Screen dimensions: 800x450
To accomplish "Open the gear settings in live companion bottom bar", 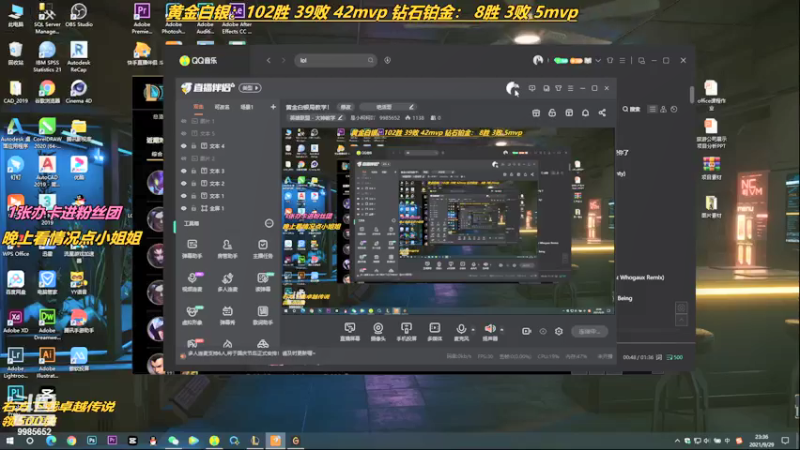I will 559,331.
